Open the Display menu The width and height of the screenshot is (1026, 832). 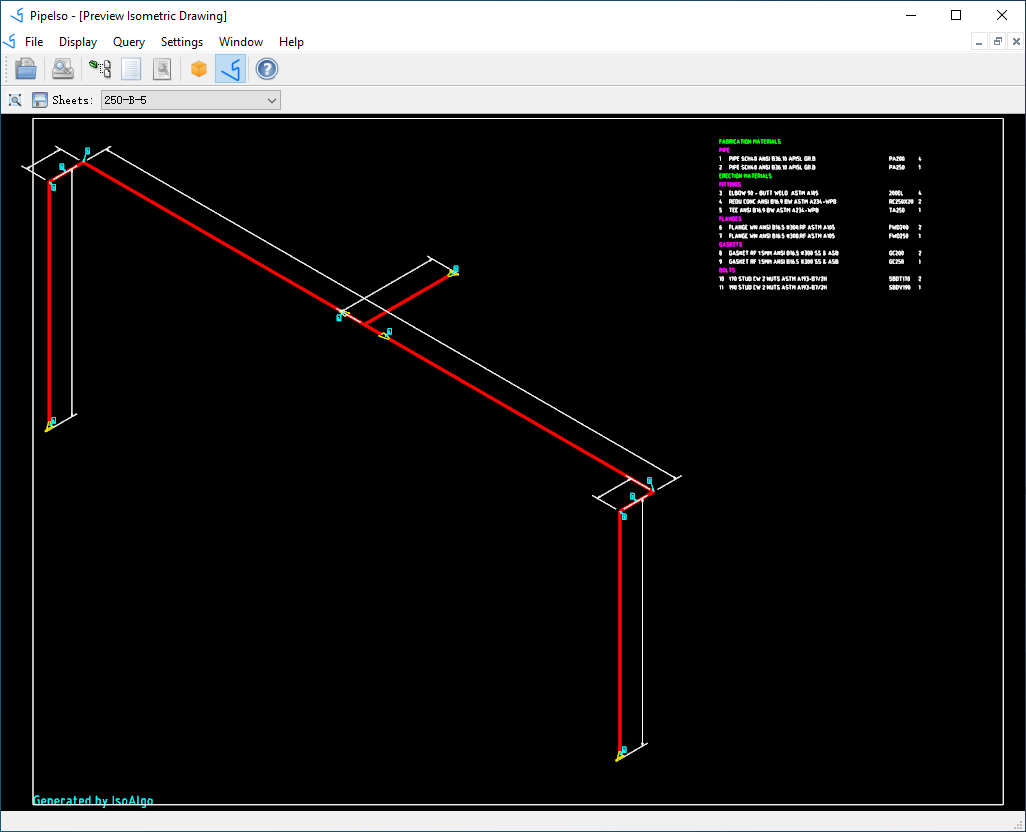tap(78, 42)
